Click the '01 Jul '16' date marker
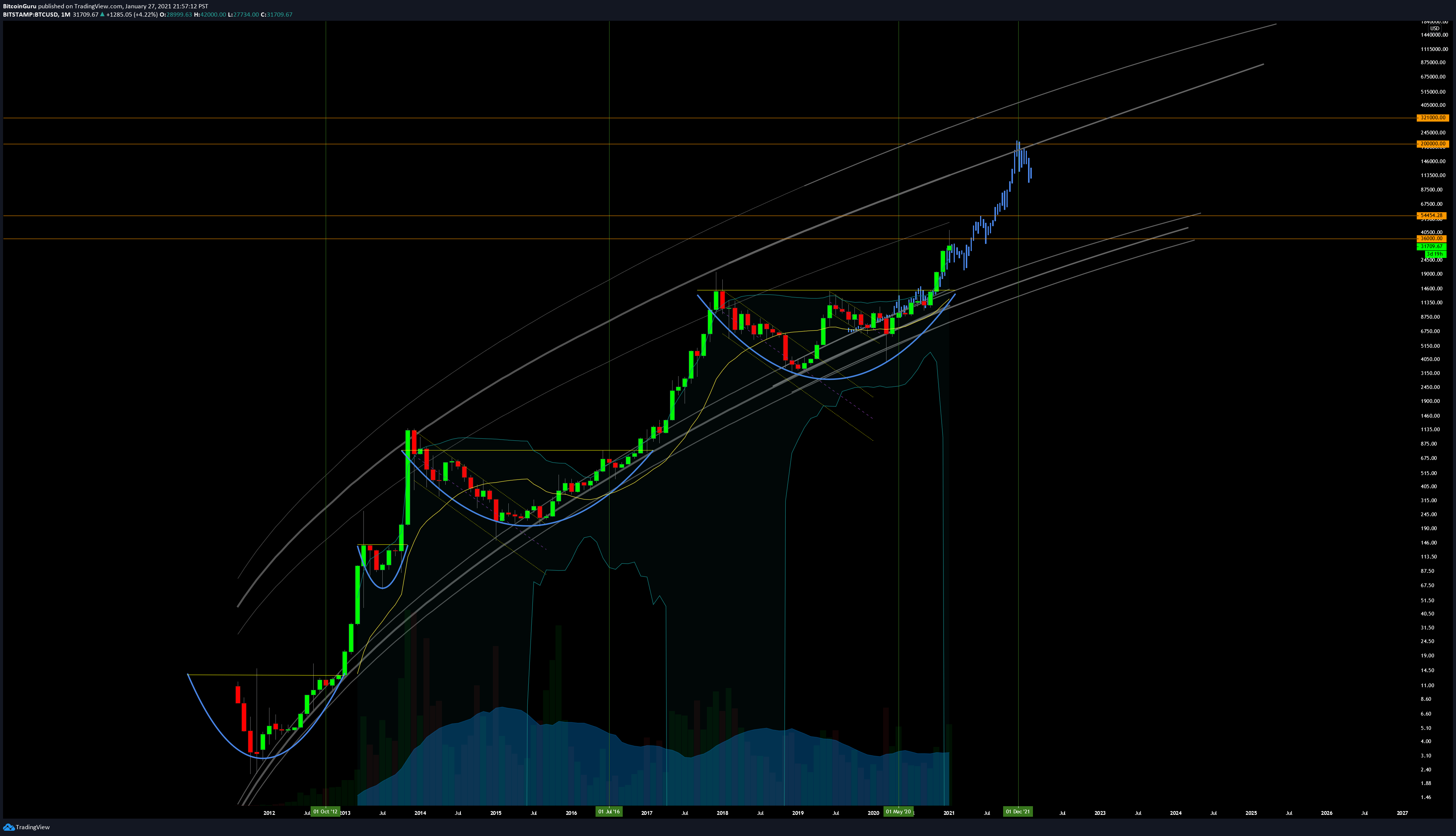 (609, 812)
